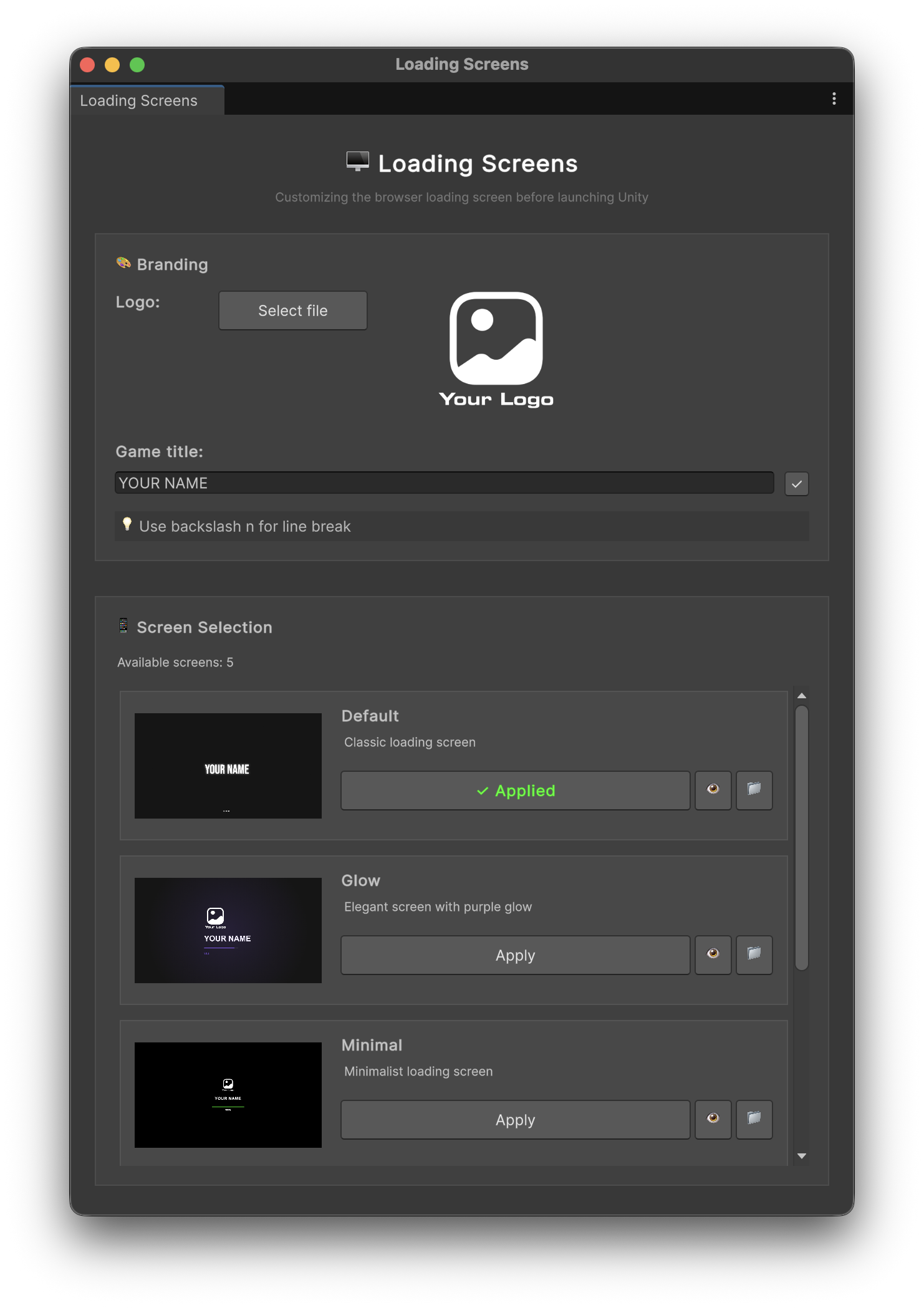Apply the Glow loading screen
Screen dimensions: 924x1308
click(515, 955)
